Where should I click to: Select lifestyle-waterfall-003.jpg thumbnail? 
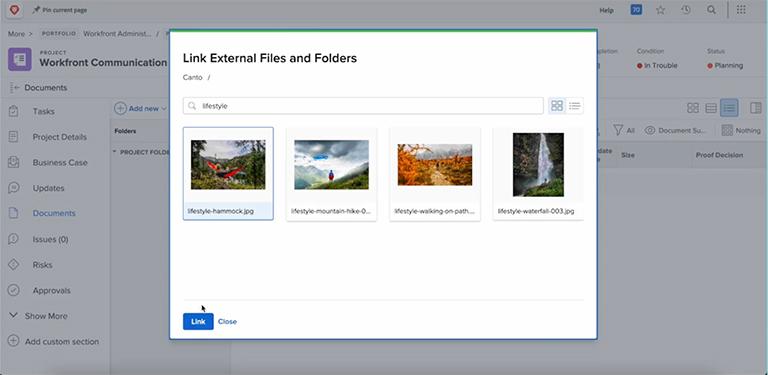(538, 164)
